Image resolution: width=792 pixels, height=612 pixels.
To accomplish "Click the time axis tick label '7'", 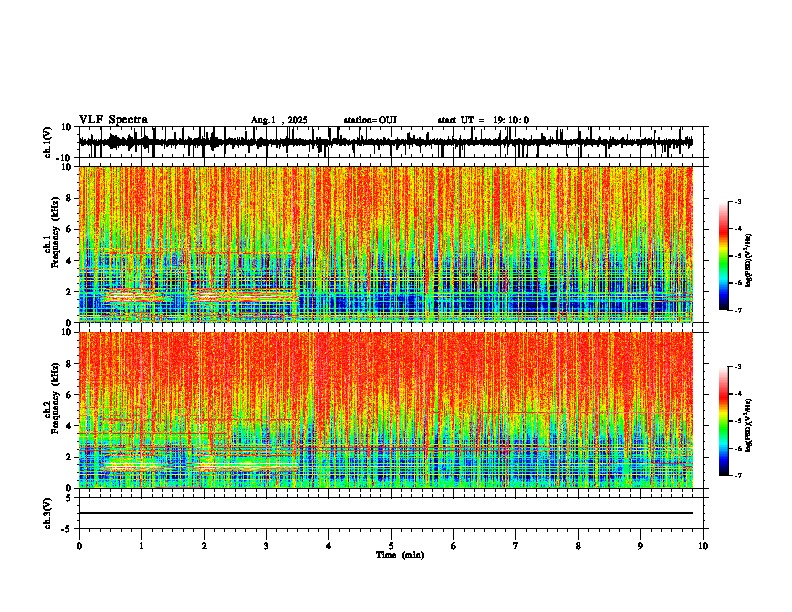I will click(516, 546).
